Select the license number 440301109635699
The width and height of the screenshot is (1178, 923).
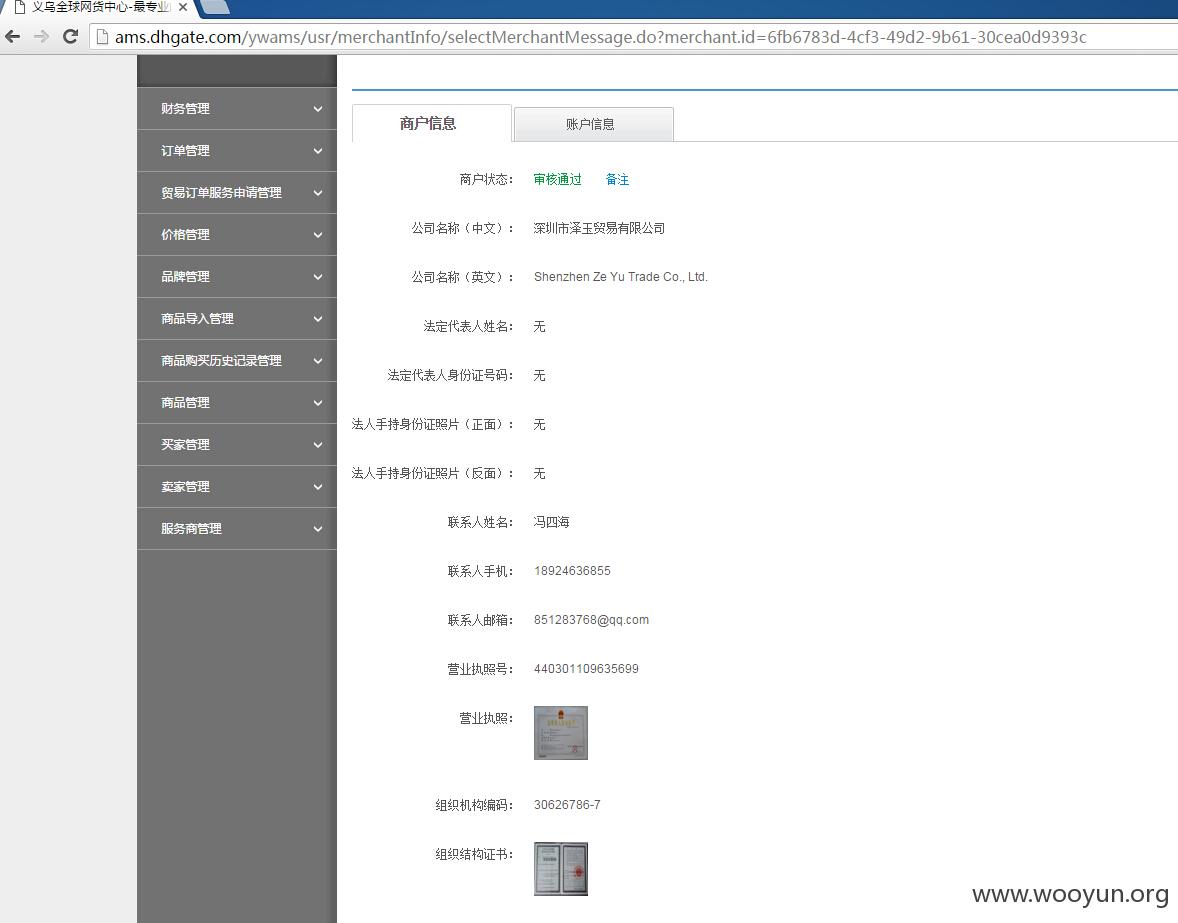tap(586, 668)
